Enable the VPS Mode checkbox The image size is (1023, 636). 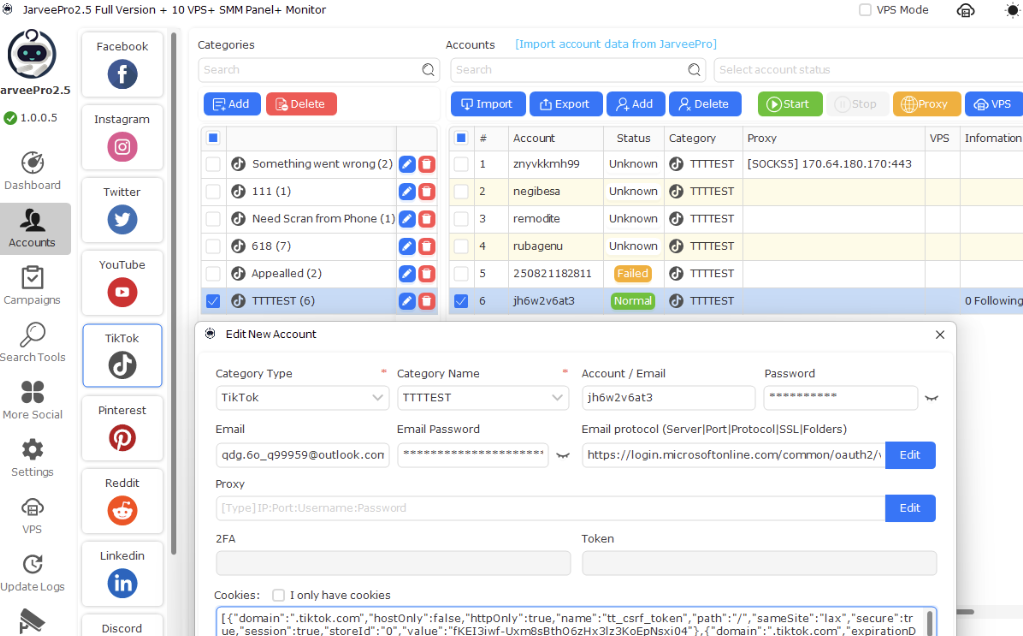tap(865, 10)
